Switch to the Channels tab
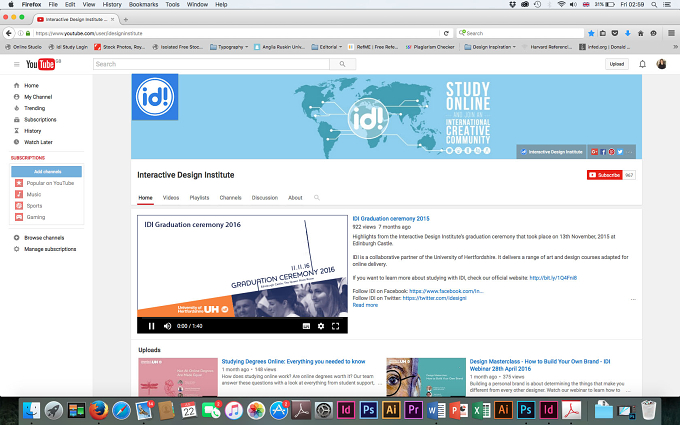 coord(230,198)
